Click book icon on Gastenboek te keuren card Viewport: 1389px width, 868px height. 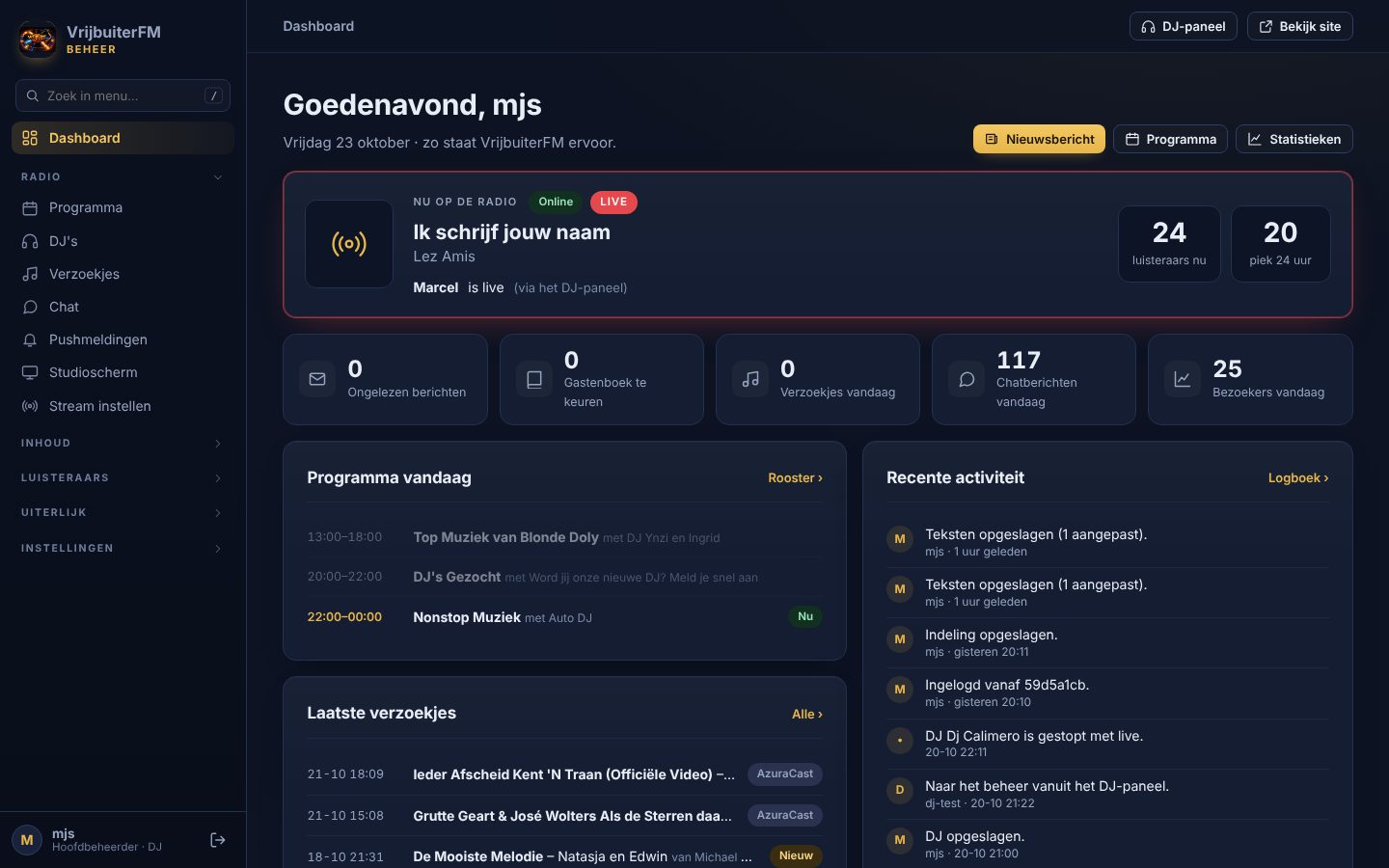(533, 379)
